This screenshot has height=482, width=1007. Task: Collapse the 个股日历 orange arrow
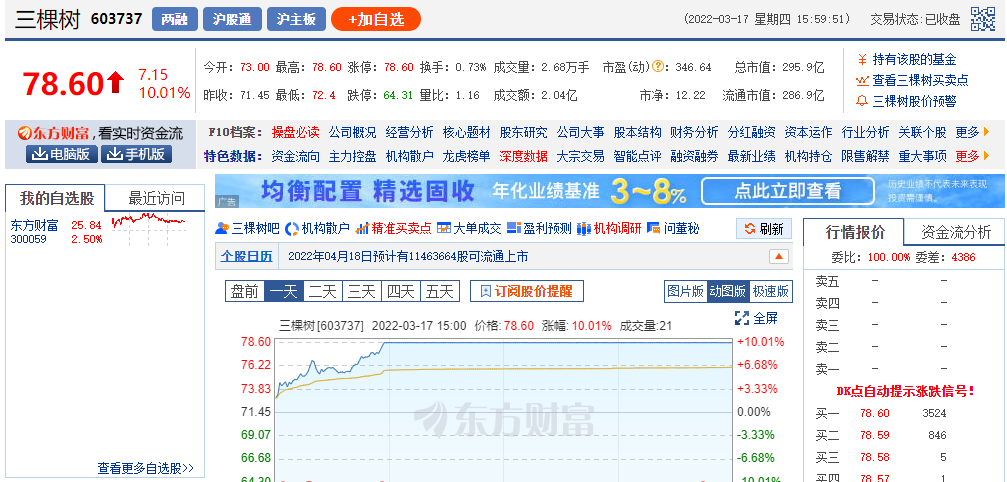point(778,257)
